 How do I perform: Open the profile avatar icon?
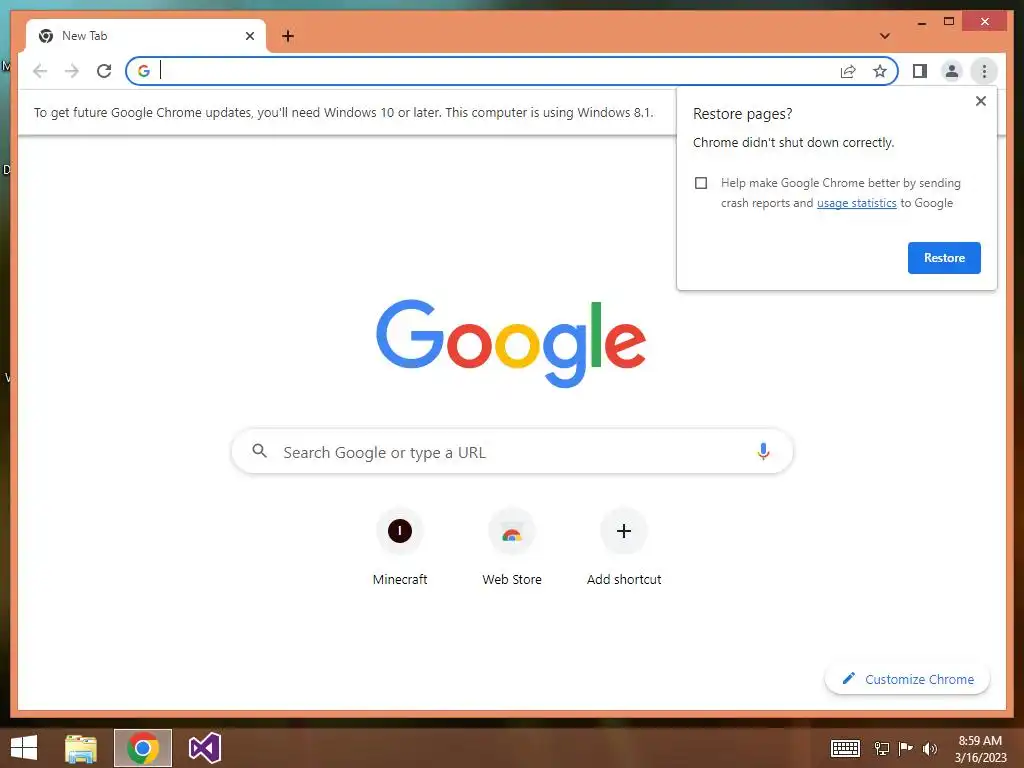click(x=952, y=71)
